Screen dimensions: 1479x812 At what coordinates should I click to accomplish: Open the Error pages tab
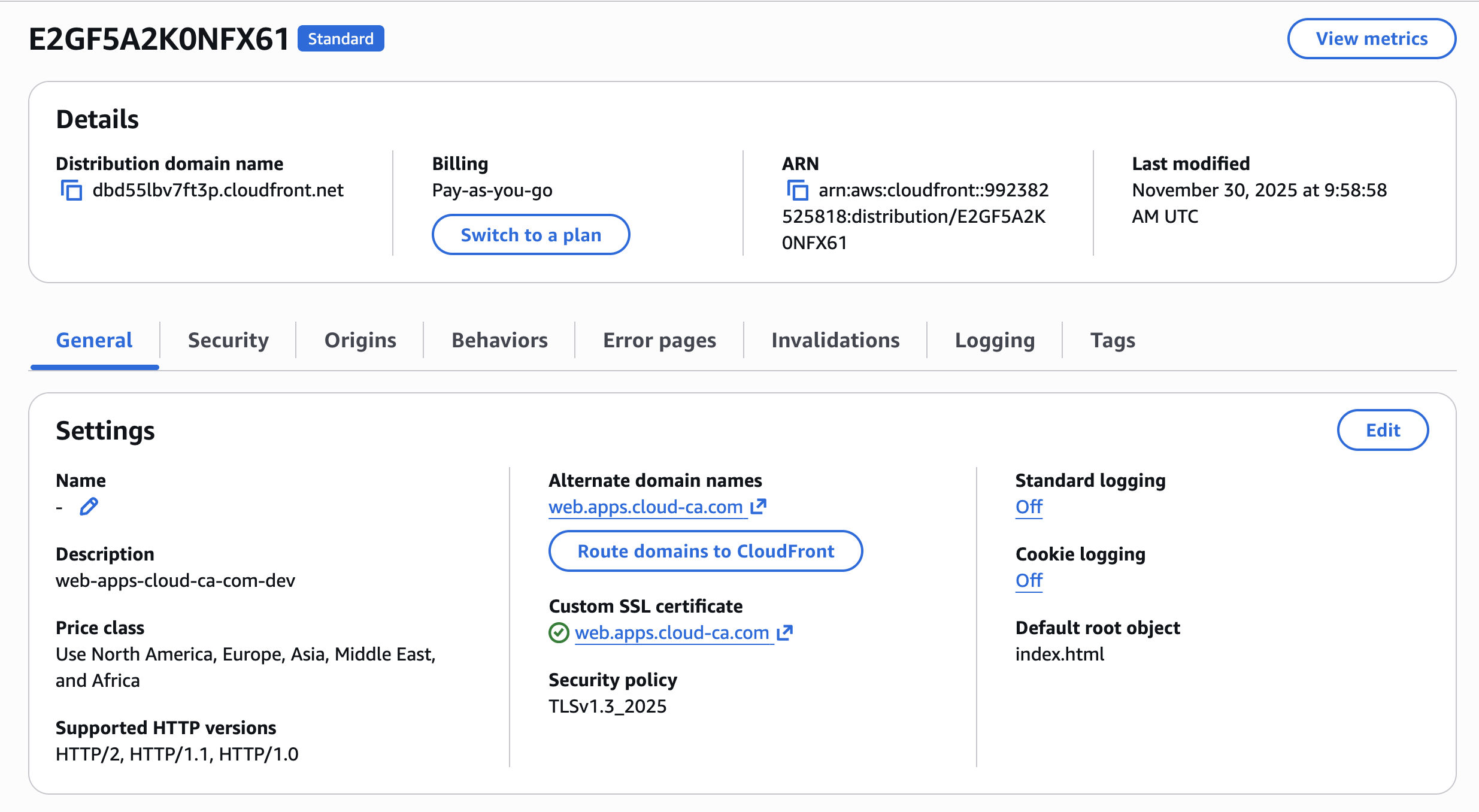tap(659, 340)
